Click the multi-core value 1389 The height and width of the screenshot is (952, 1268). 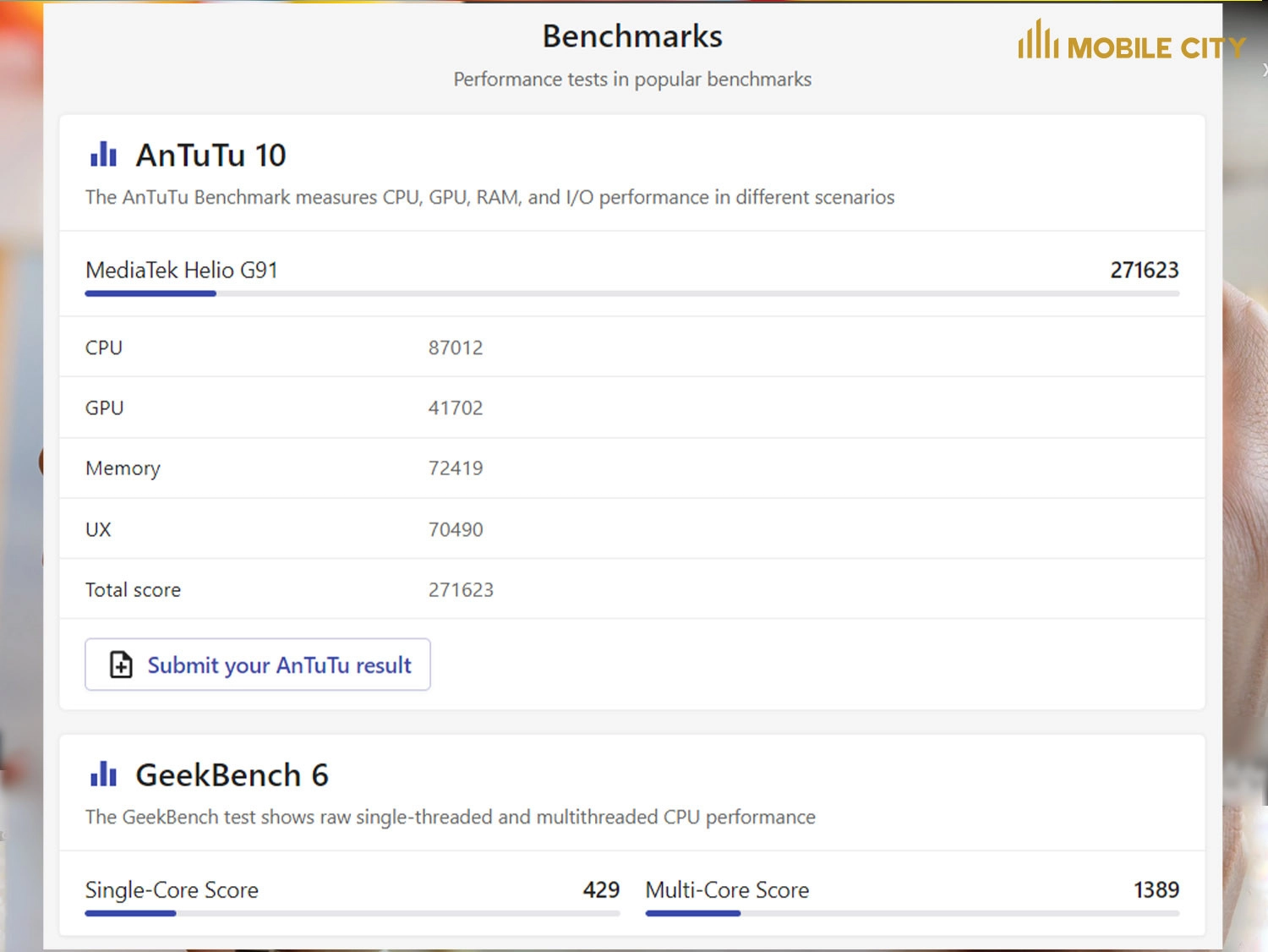1156,889
